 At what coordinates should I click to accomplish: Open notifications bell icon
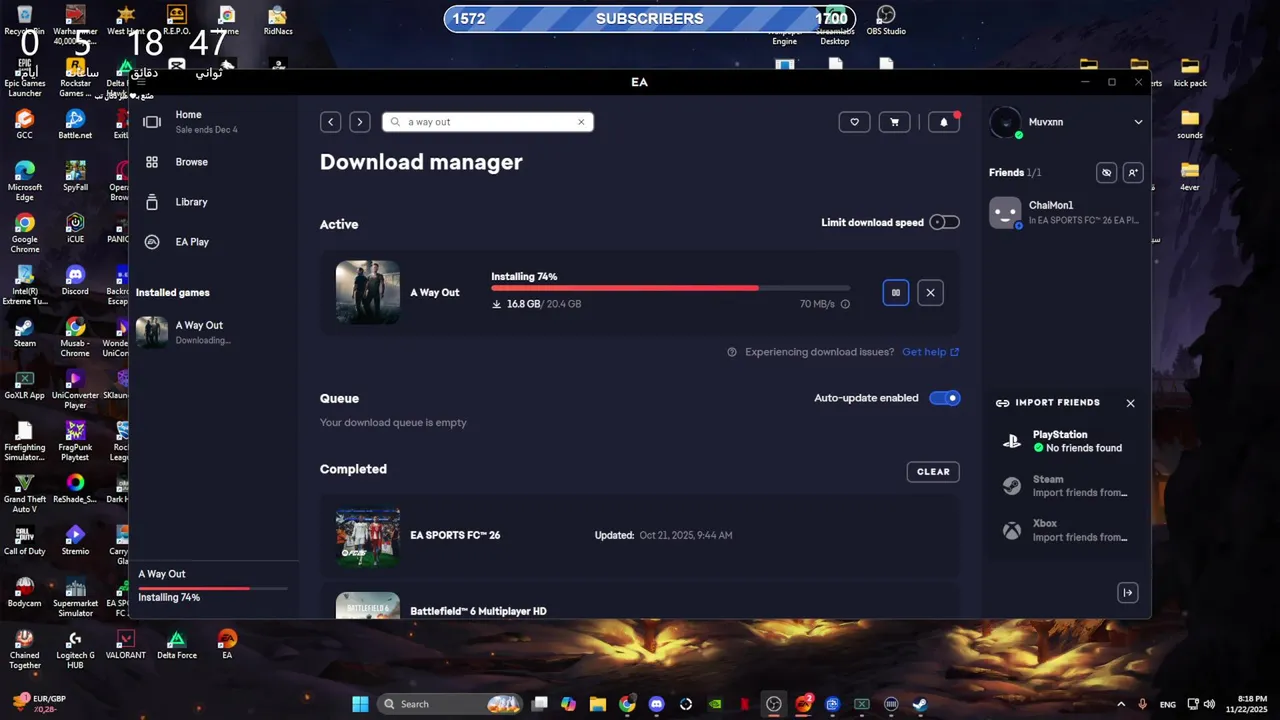pos(944,122)
